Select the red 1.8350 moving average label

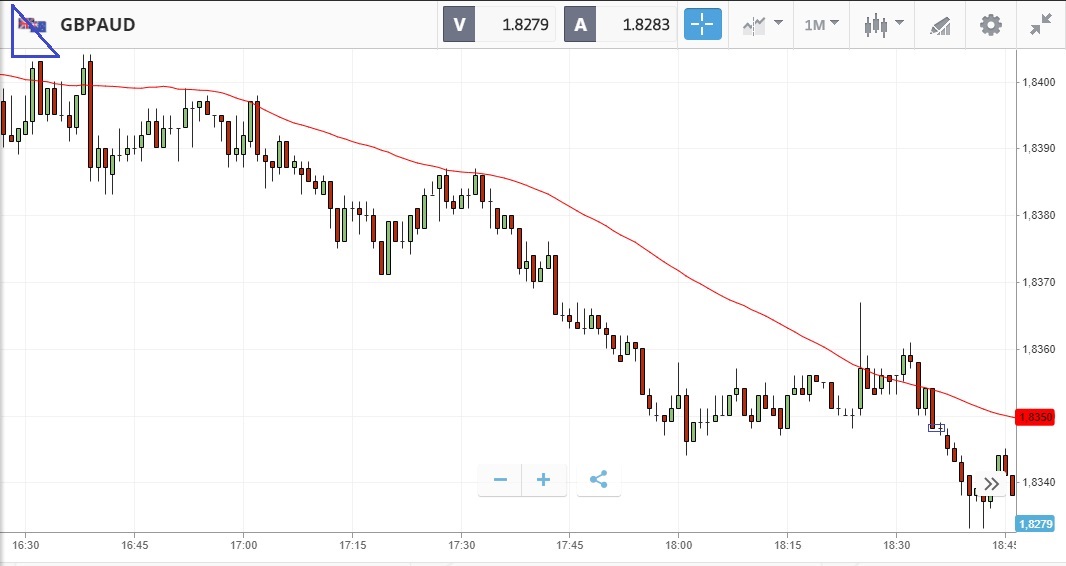tap(1032, 417)
